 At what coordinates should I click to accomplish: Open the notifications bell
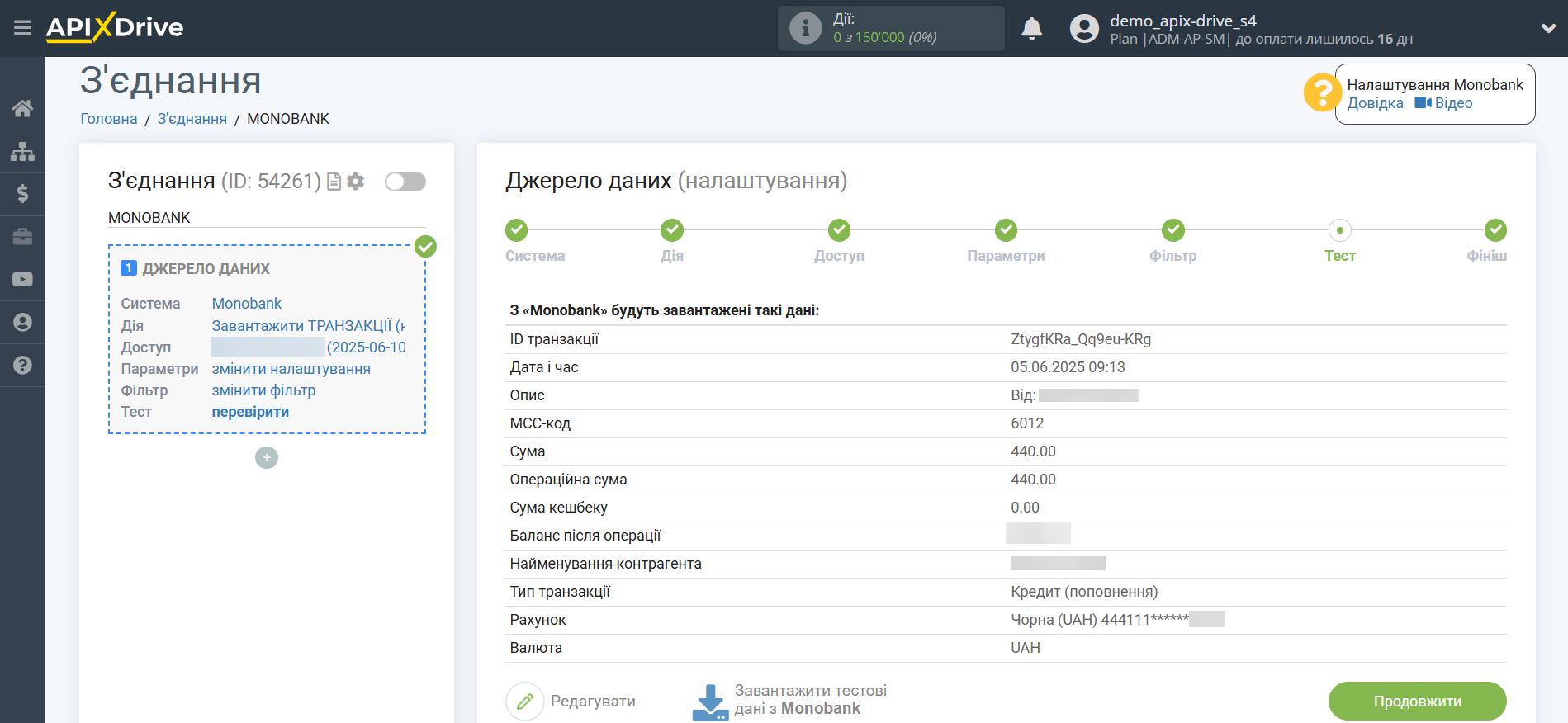point(1031,29)
